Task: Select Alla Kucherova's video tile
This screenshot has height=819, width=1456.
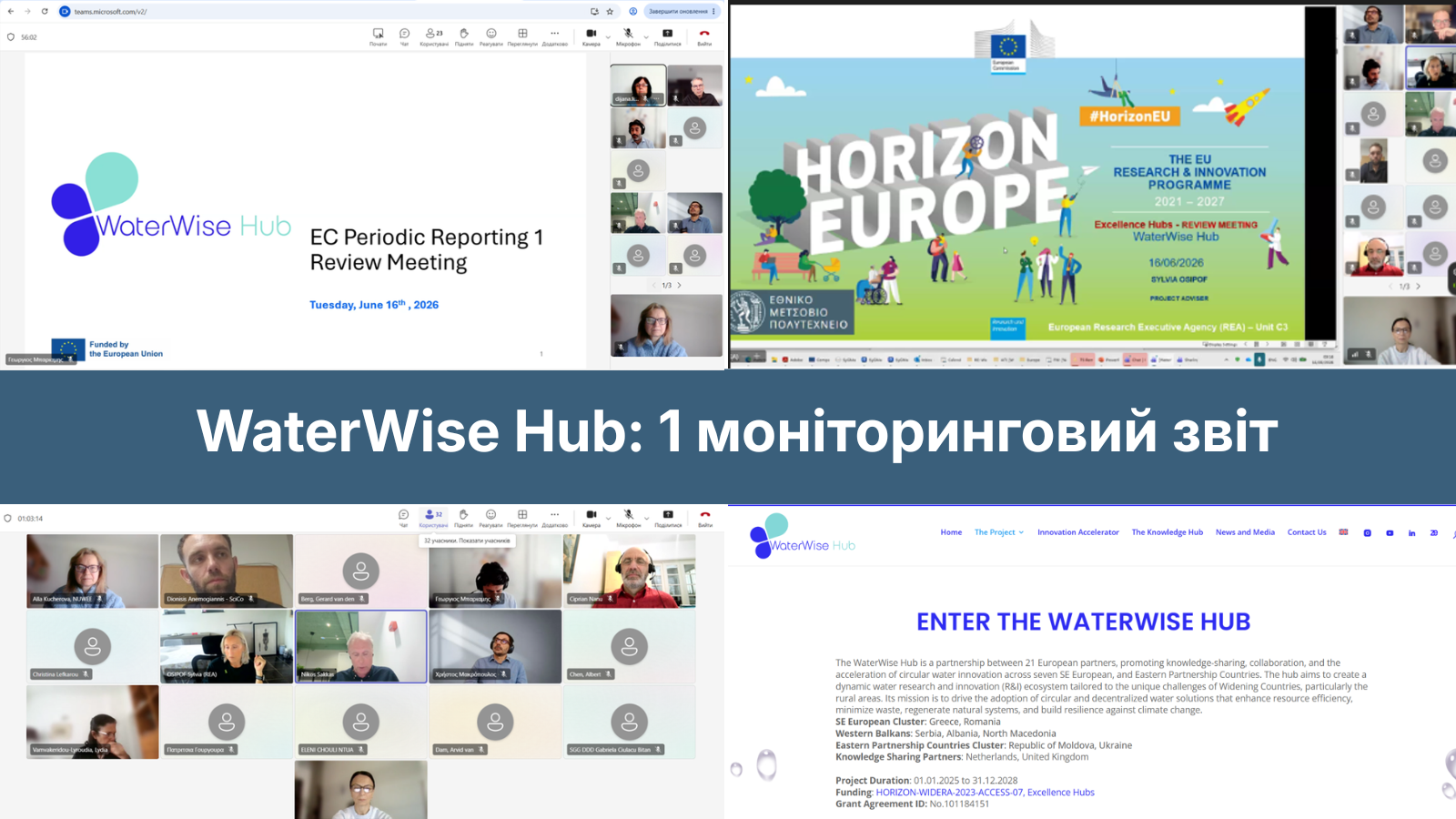Action: click(x=93, y=571)
